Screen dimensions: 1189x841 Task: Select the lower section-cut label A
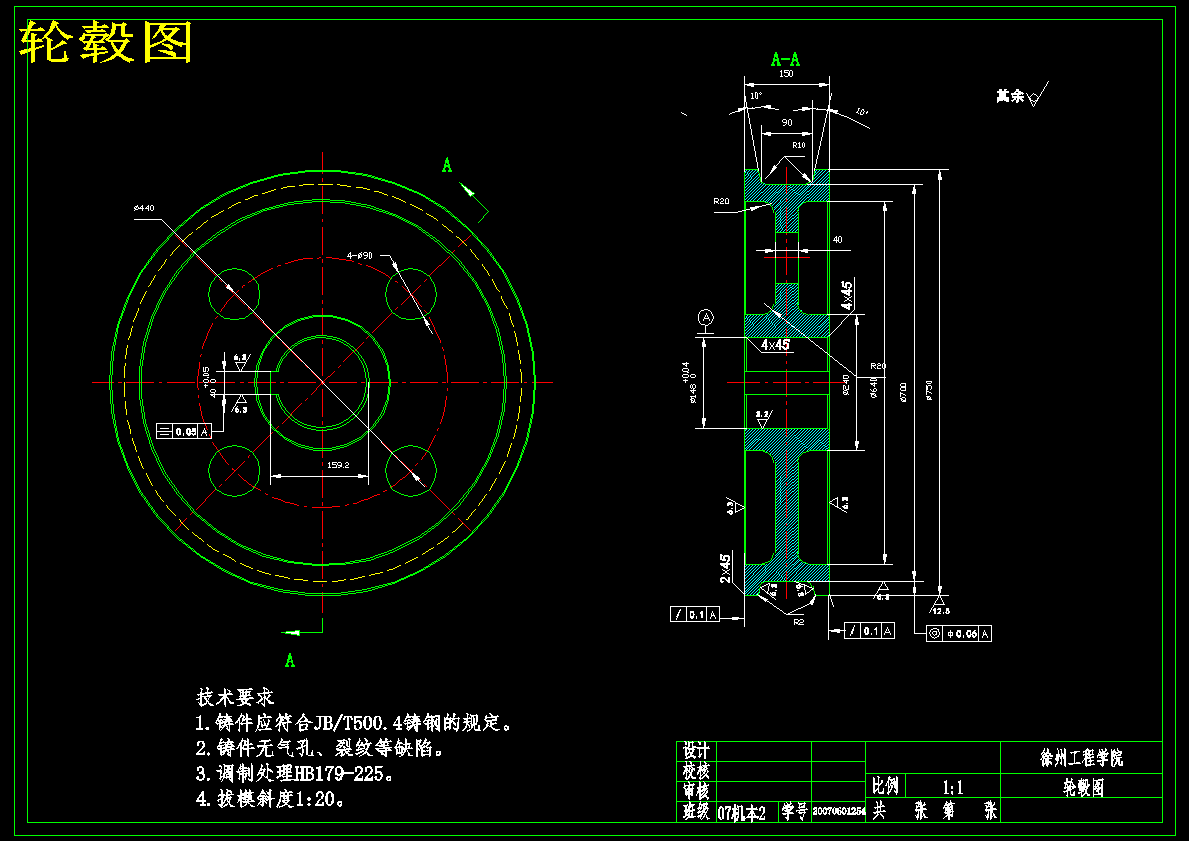pos(290,661)
